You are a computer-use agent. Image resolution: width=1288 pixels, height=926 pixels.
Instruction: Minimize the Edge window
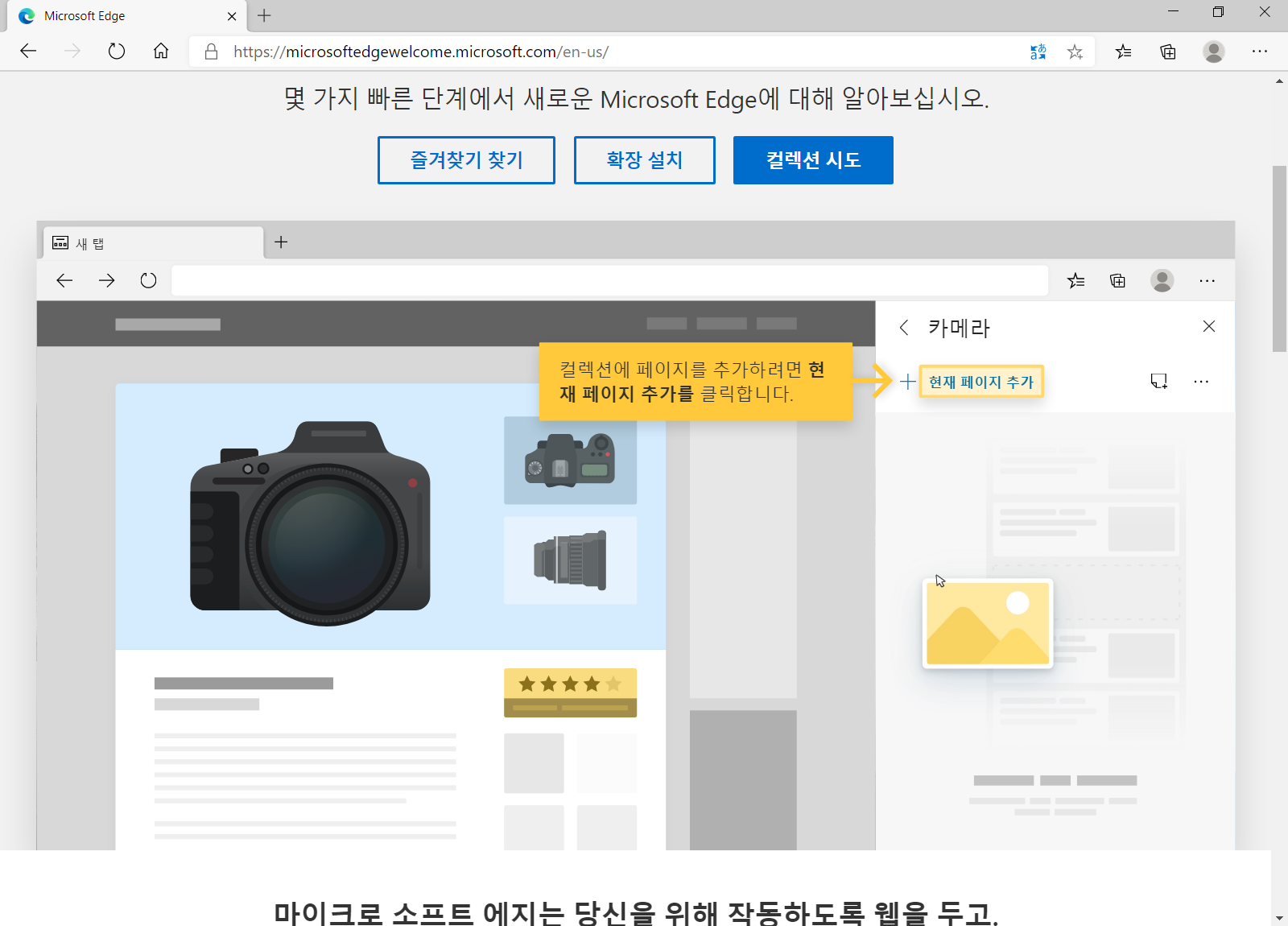[x=1173, y=12]
